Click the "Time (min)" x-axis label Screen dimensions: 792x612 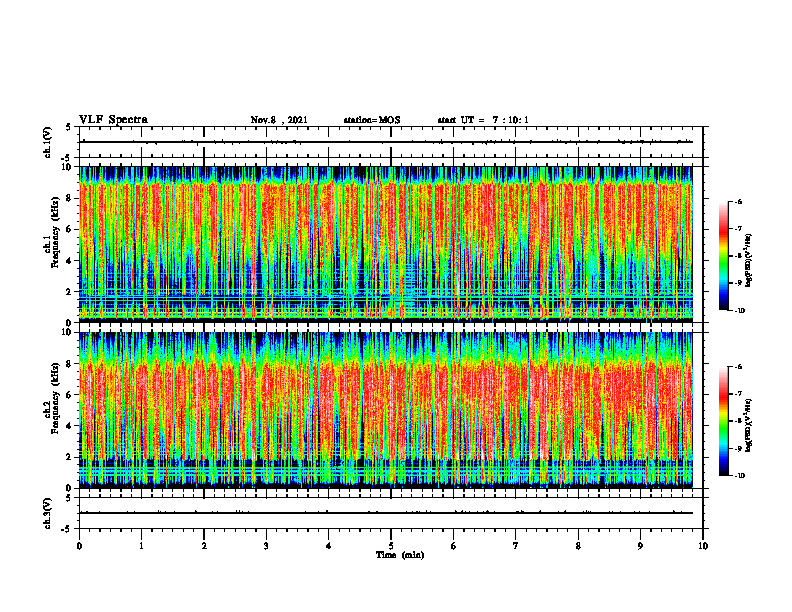point(400,555)
